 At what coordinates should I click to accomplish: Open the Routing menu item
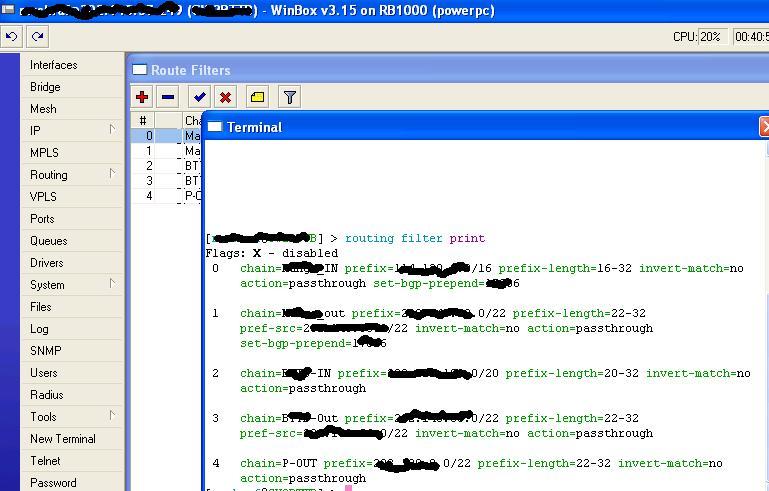(49, 175)
